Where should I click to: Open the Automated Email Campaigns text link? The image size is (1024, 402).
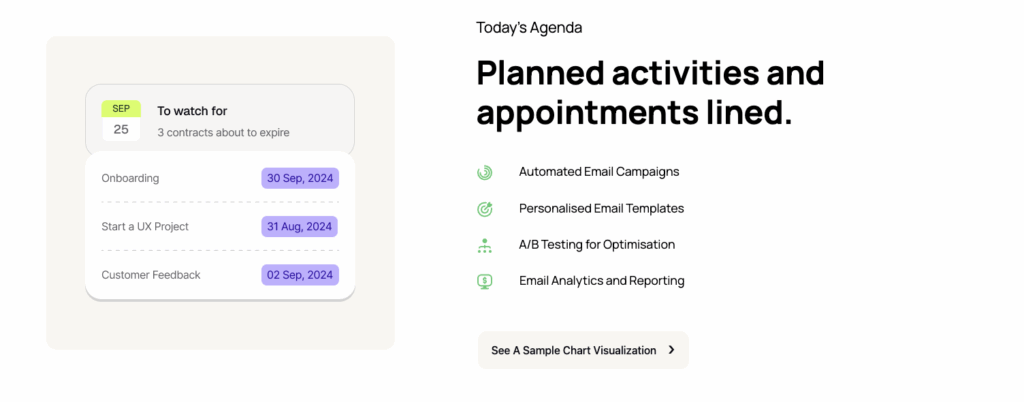[x=598, y=172]
